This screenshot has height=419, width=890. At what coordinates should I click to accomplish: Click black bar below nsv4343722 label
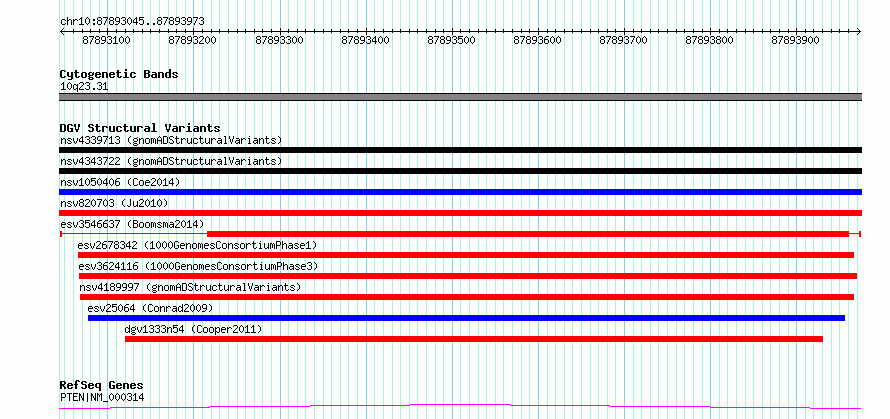(460, 171)
